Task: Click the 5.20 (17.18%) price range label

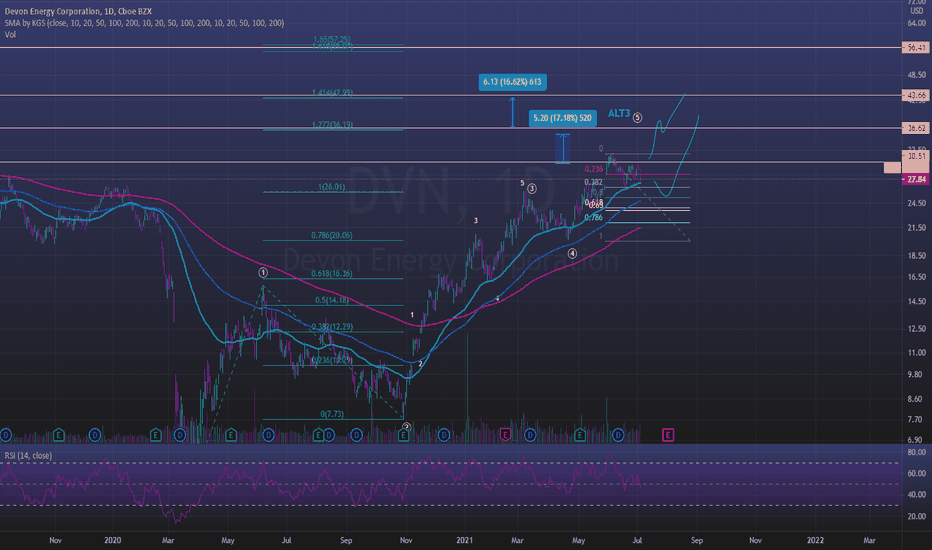Action: (x=562, y=118)
